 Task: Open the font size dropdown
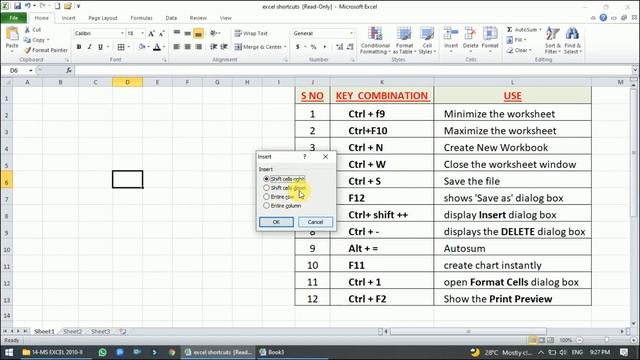coord(142,33)
